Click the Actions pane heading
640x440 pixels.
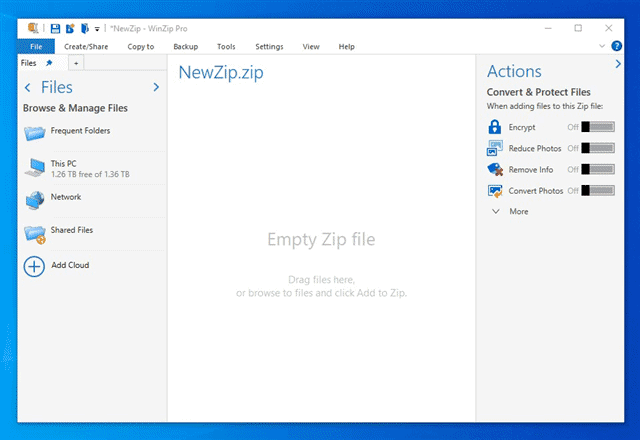tap(514, 71)
